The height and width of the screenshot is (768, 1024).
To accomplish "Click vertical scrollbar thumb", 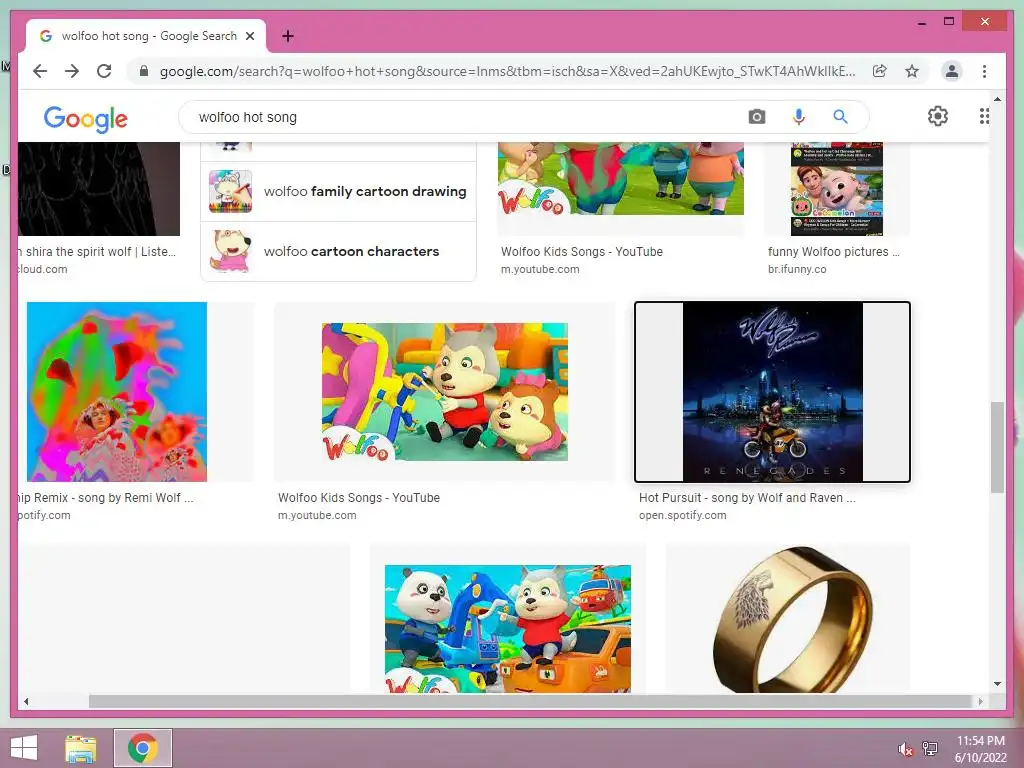I will click(997, 447).
